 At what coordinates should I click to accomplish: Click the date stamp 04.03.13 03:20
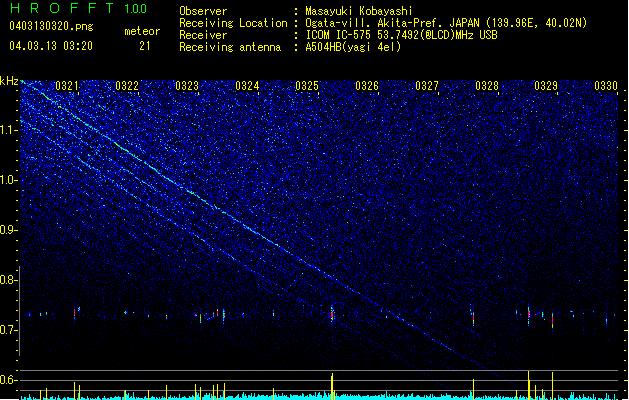tap(51, 46)
